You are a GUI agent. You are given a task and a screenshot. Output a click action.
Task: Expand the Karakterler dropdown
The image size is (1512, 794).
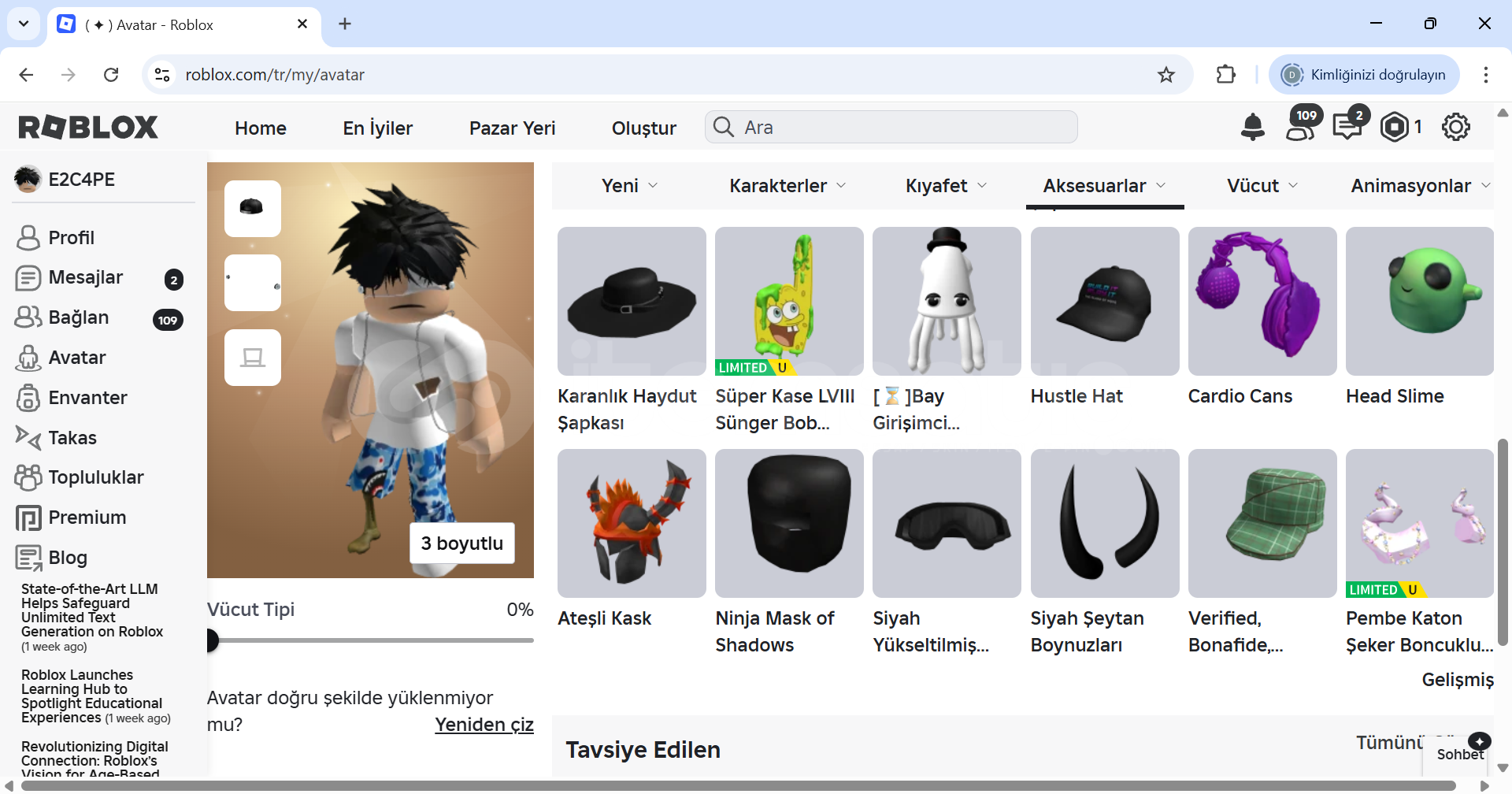(x=787, y=186)
